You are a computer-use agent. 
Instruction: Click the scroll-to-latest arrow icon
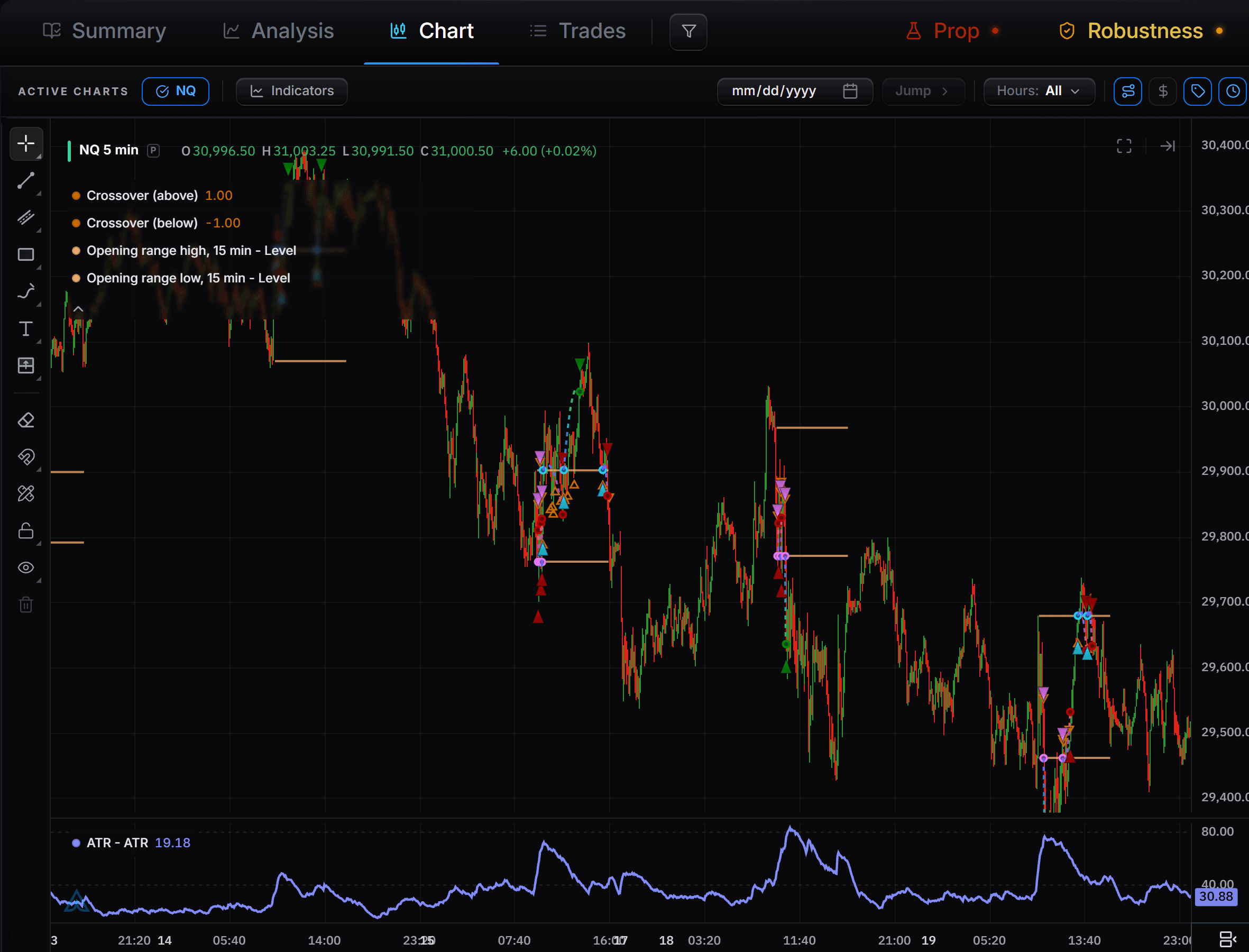1168,146
